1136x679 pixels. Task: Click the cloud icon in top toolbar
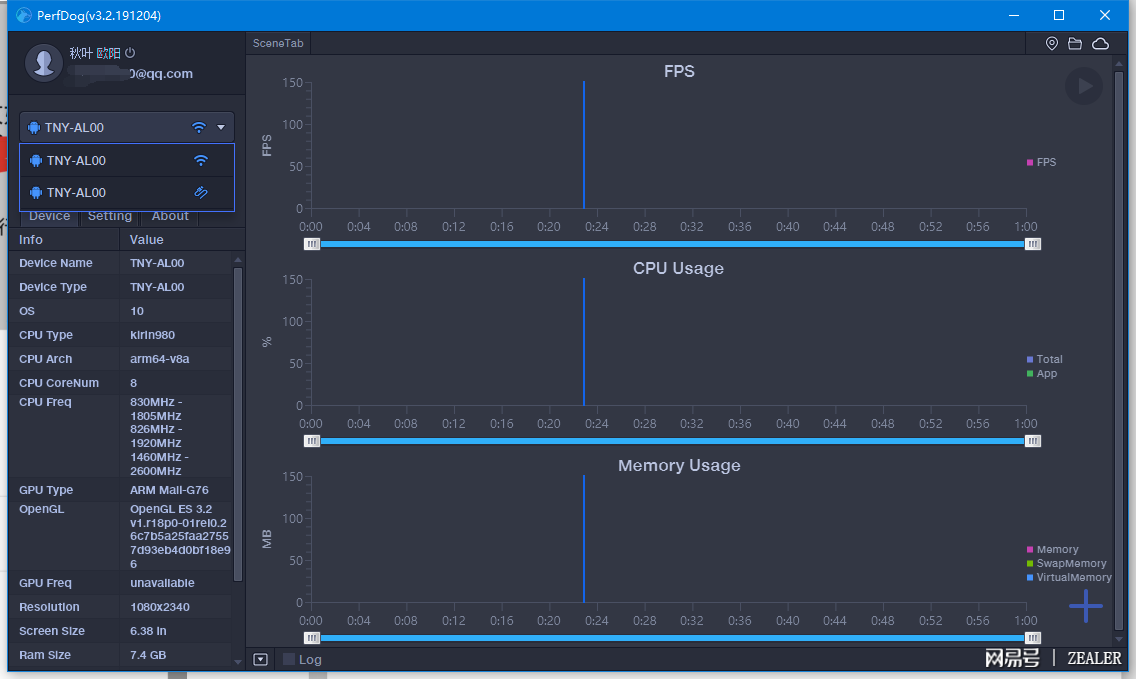(x=1100, y=44)
